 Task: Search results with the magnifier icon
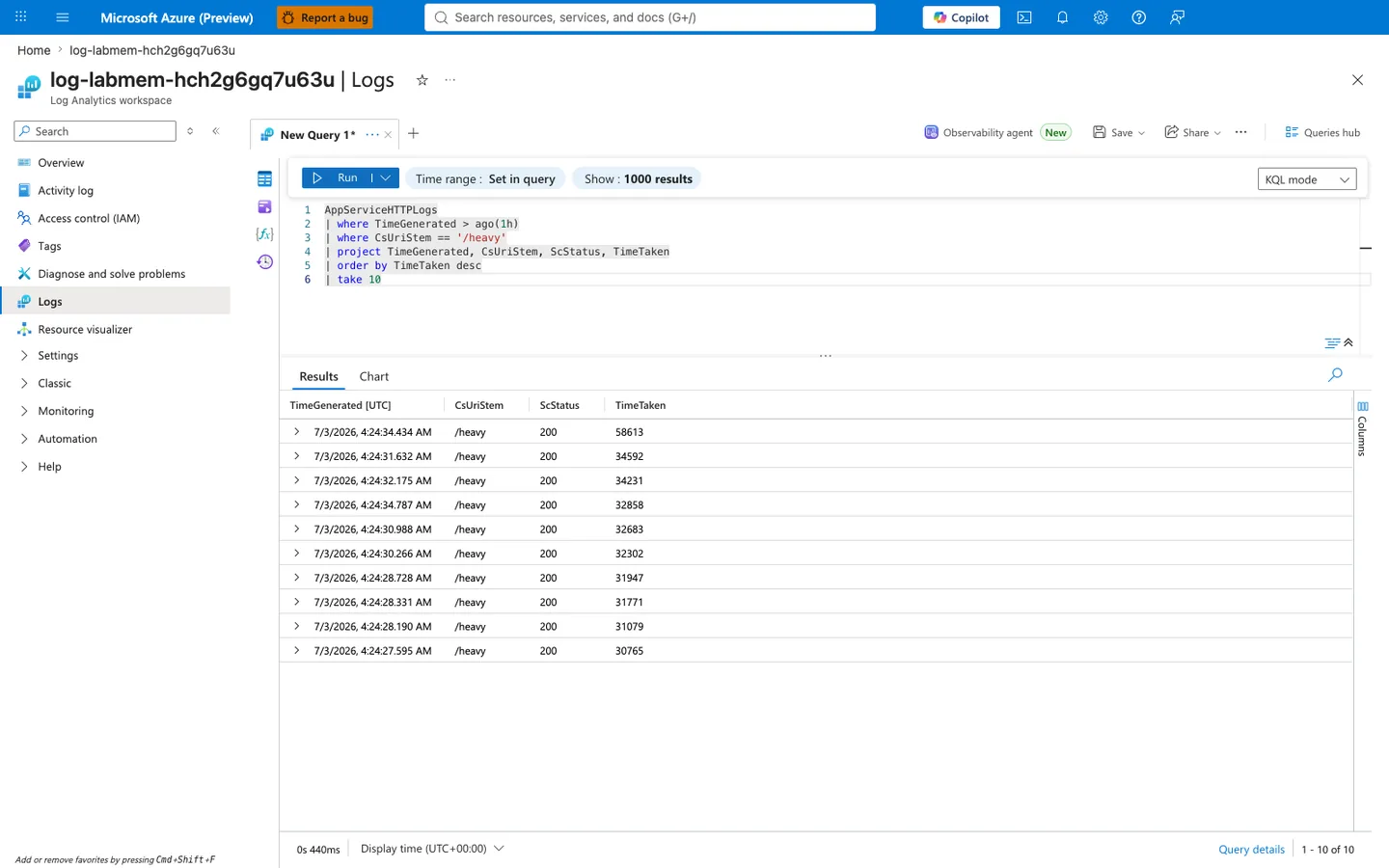[1335, 375]
